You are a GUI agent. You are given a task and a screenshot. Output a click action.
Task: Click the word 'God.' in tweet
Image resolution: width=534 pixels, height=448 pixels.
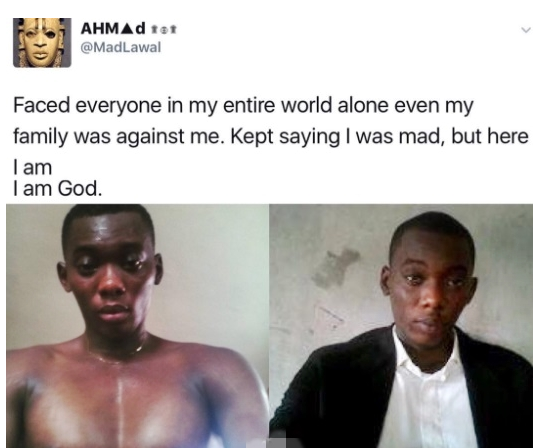[x=80, y=188]
